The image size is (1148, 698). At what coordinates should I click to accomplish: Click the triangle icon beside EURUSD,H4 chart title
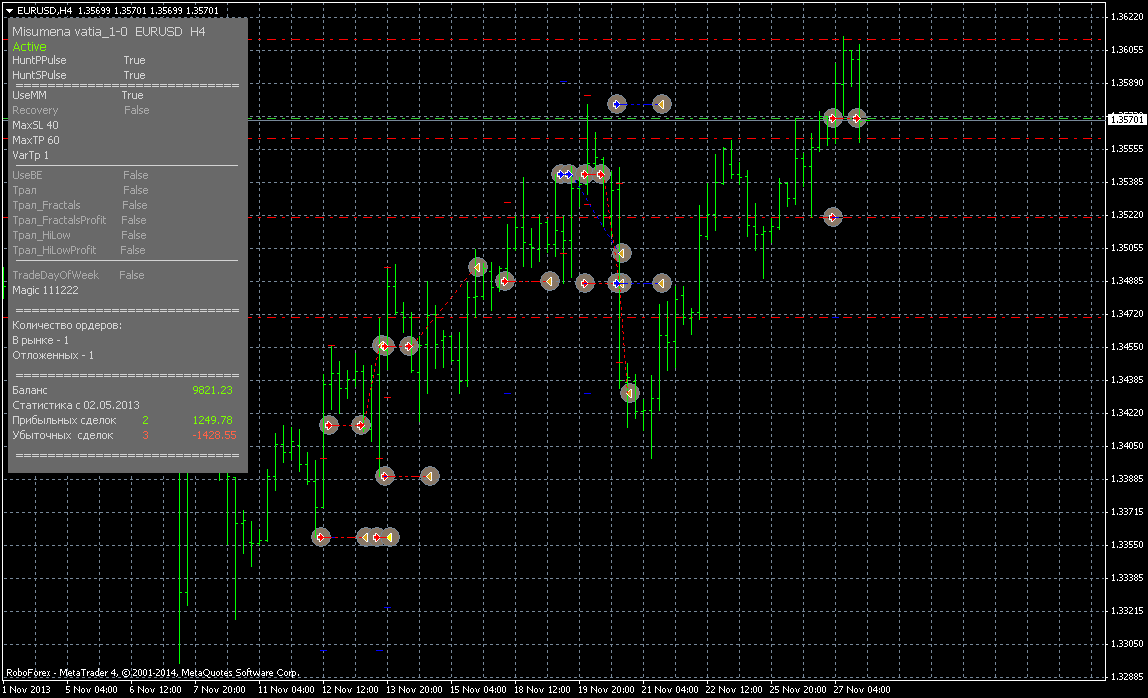coord(10,11)
